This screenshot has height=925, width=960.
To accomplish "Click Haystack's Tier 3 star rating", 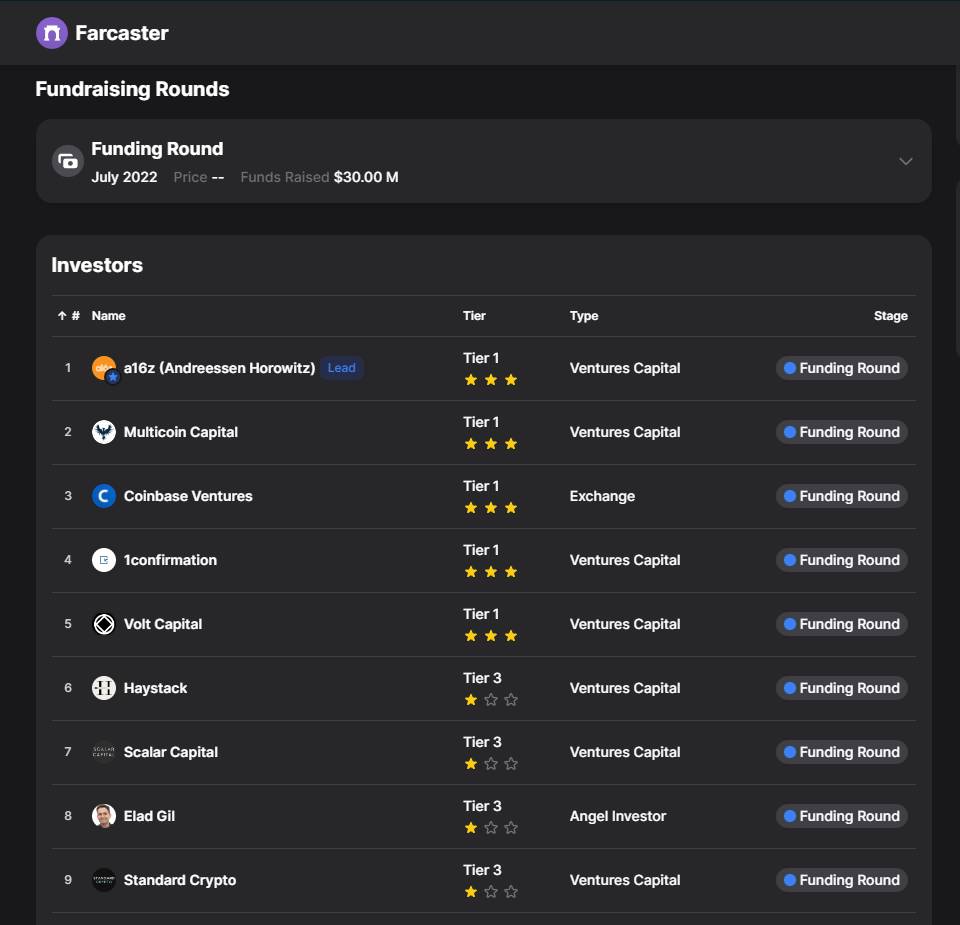I will [x=490, y=700].
